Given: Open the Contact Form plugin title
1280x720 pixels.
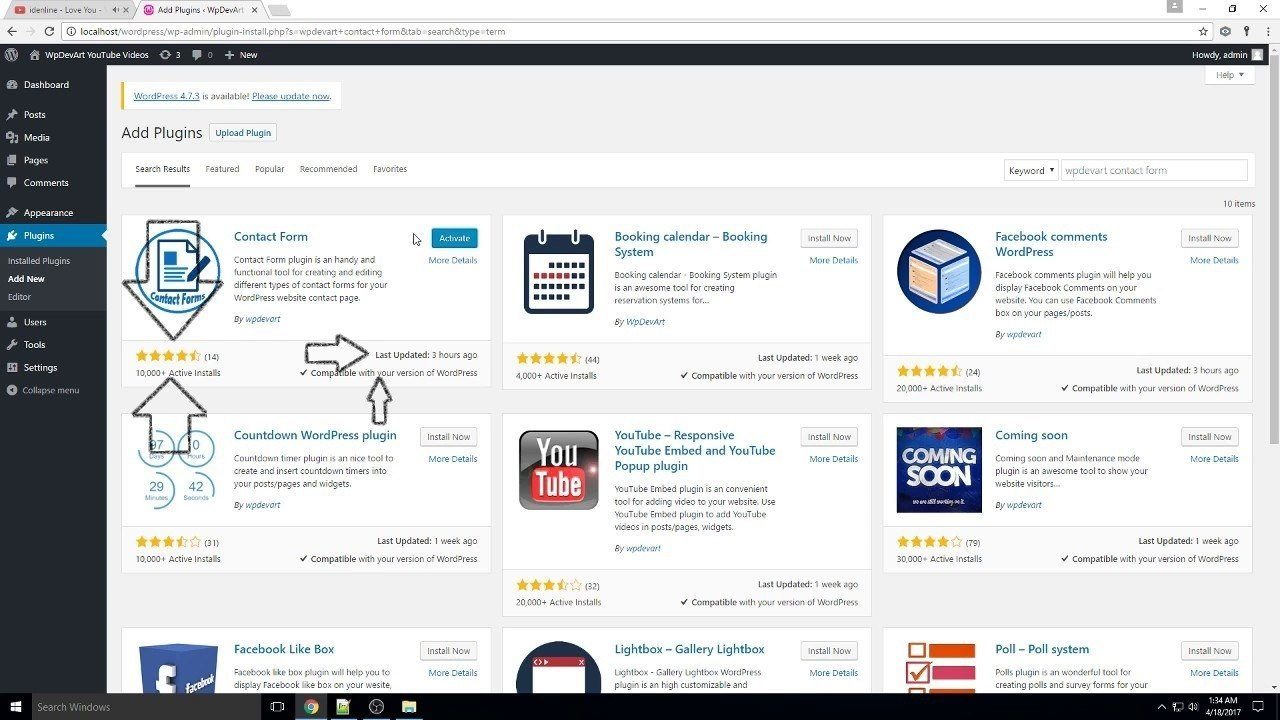Looking at the screenshot, I should tap(271, 237).
